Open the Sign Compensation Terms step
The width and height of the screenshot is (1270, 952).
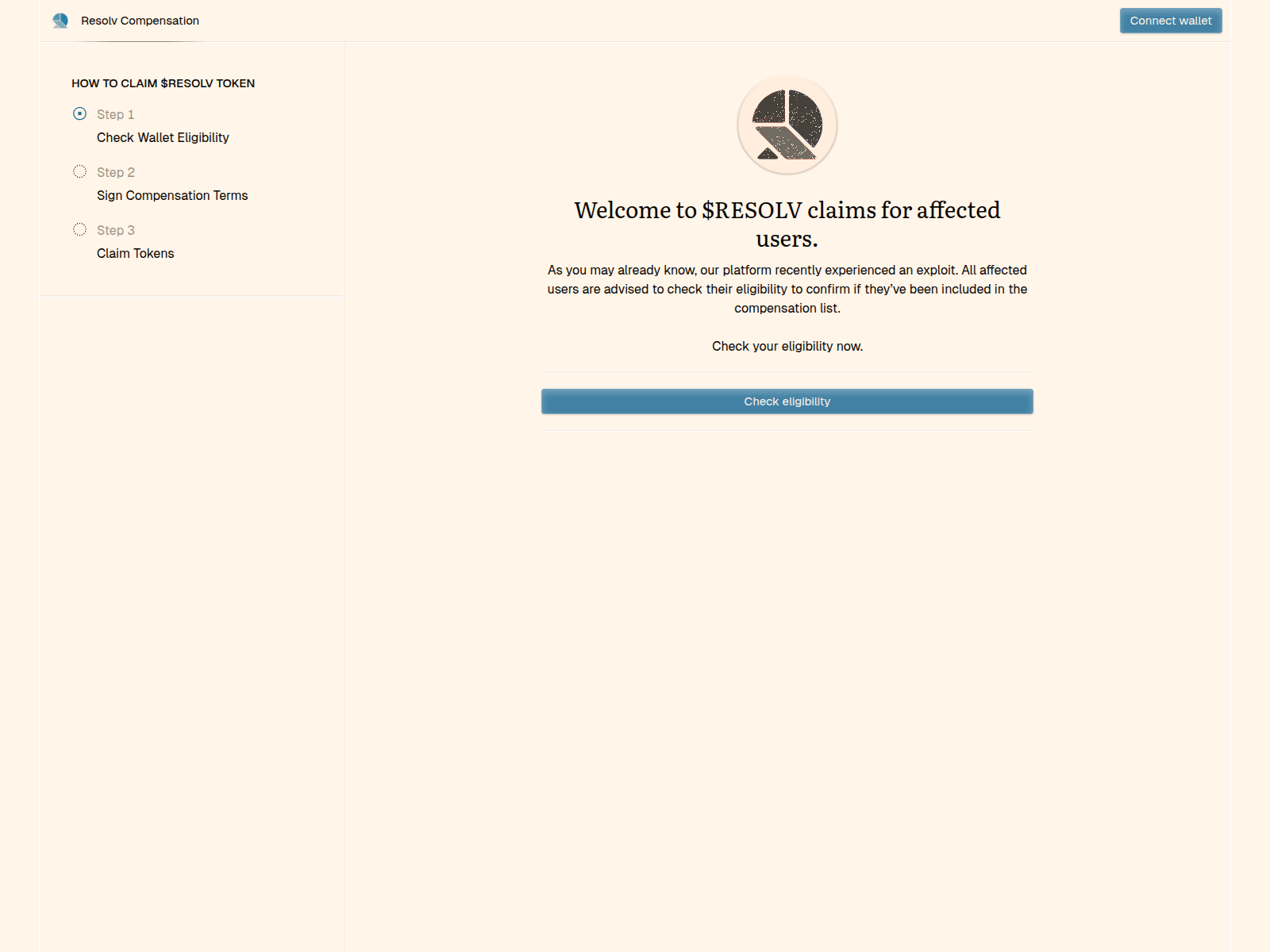coord(171,195)
